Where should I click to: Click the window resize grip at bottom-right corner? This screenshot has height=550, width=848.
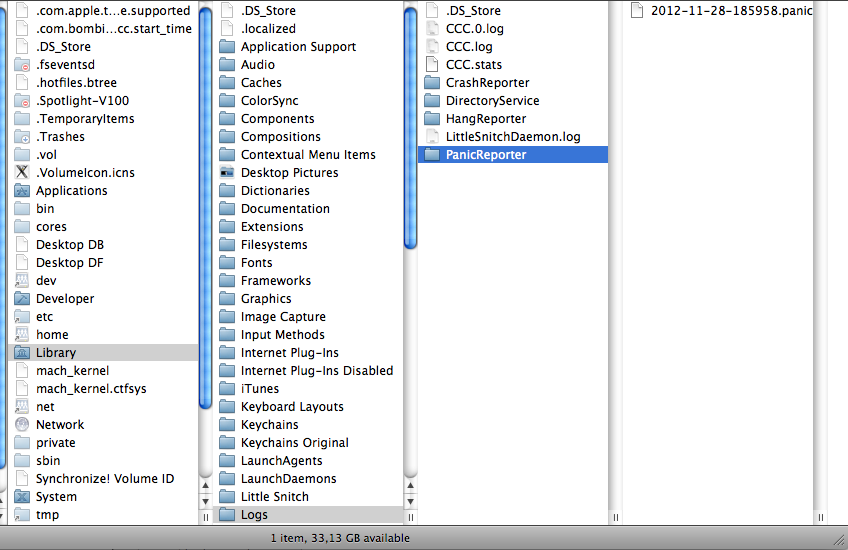click(839, 539)
